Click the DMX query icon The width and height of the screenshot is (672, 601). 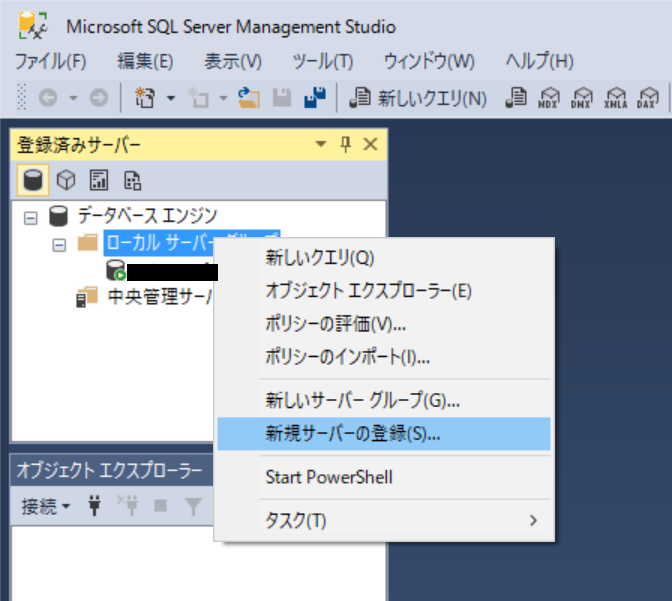[x=582, y=98]
